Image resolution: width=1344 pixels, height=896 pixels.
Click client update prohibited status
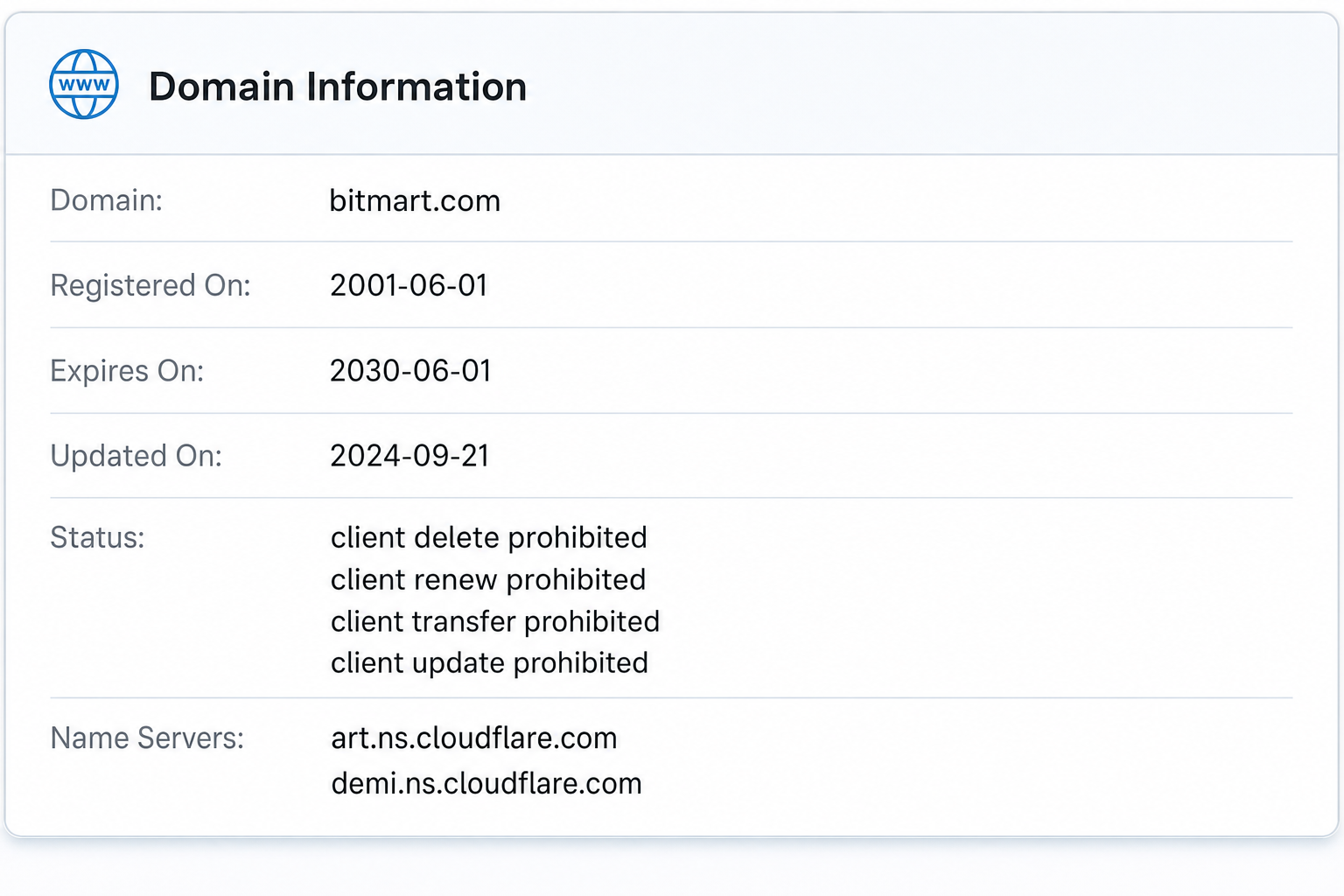[490, 663]
